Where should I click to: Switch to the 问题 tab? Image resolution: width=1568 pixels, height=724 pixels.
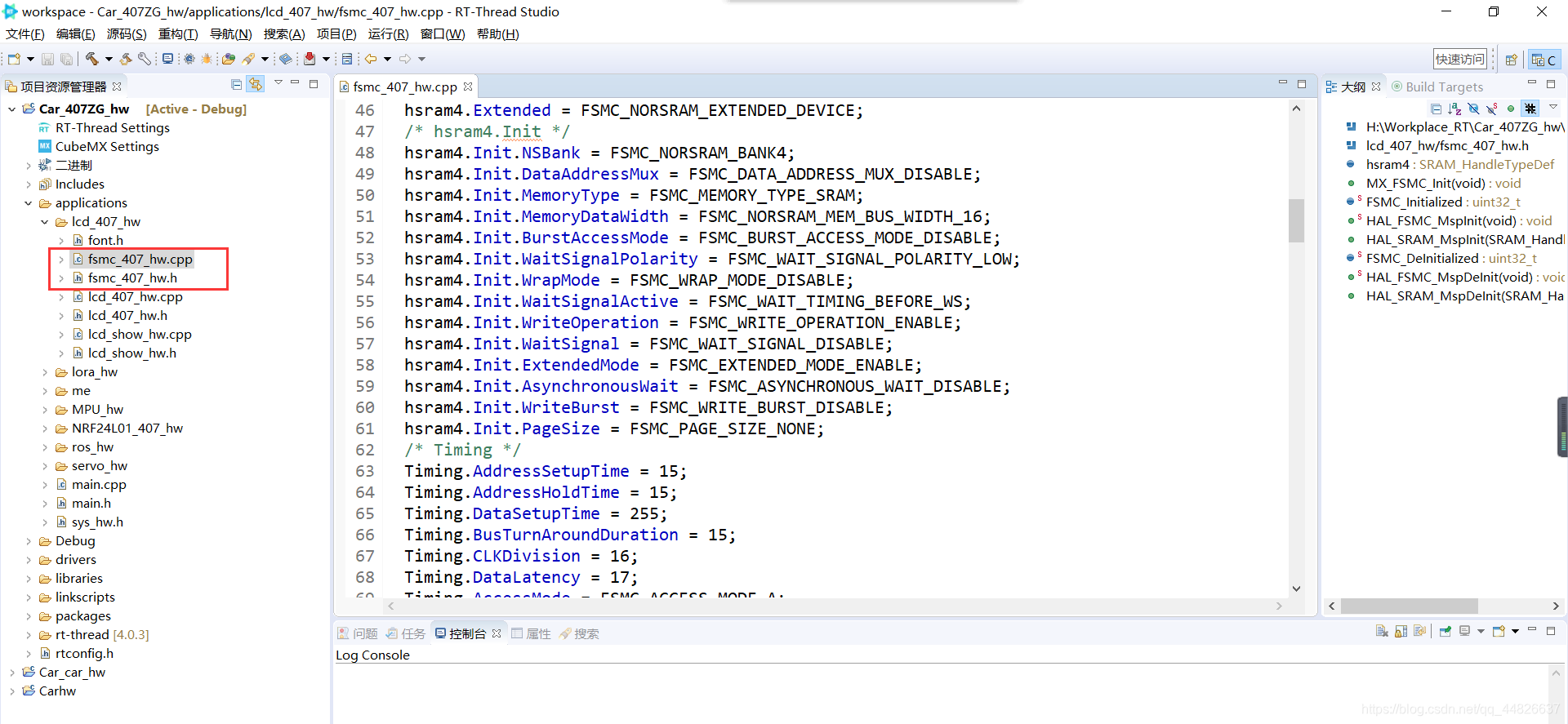pyautogui.click(x=358, y=633)
